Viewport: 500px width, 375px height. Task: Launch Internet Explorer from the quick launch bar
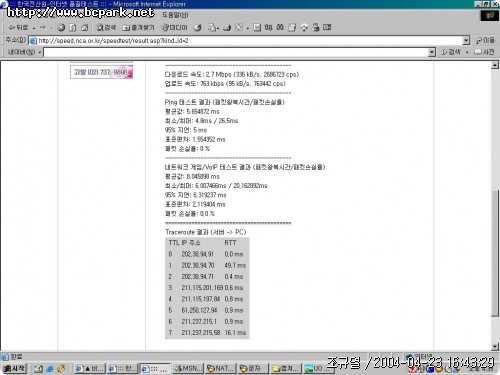(x=50, y=369)
